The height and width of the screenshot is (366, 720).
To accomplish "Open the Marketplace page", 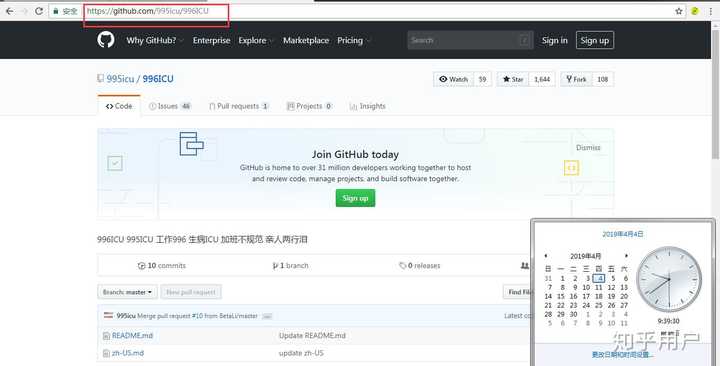I will [x=306, y=40].
